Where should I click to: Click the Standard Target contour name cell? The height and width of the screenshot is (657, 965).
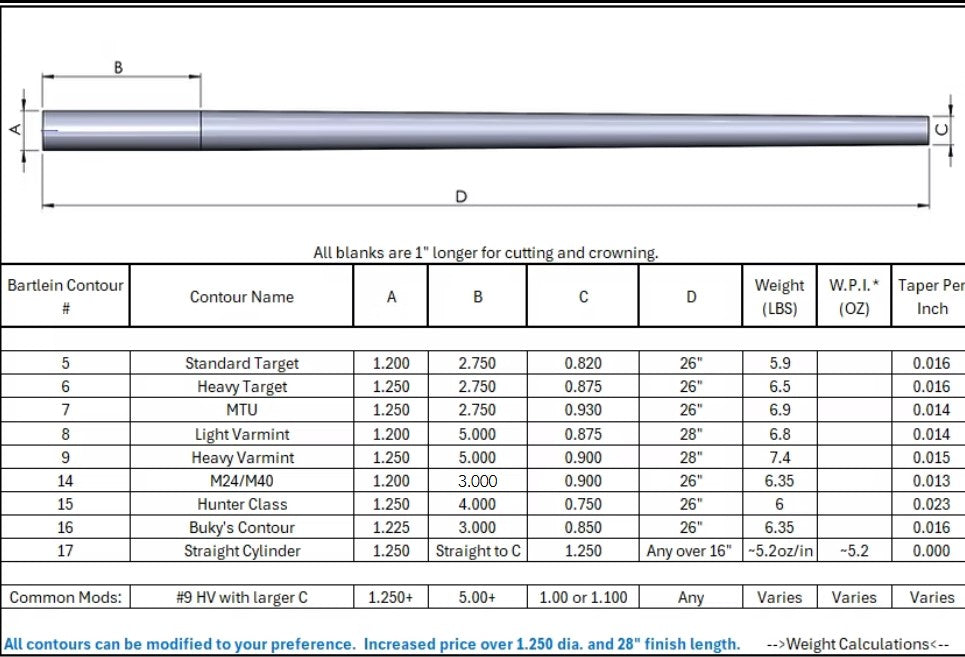point(241,364)
